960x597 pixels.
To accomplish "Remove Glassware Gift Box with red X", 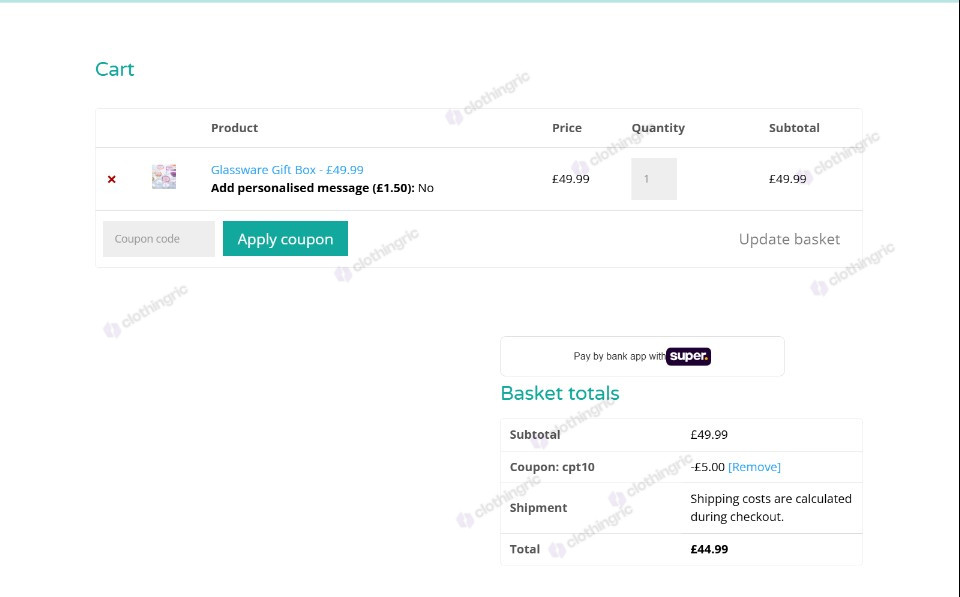I will [x=111, y=179].
